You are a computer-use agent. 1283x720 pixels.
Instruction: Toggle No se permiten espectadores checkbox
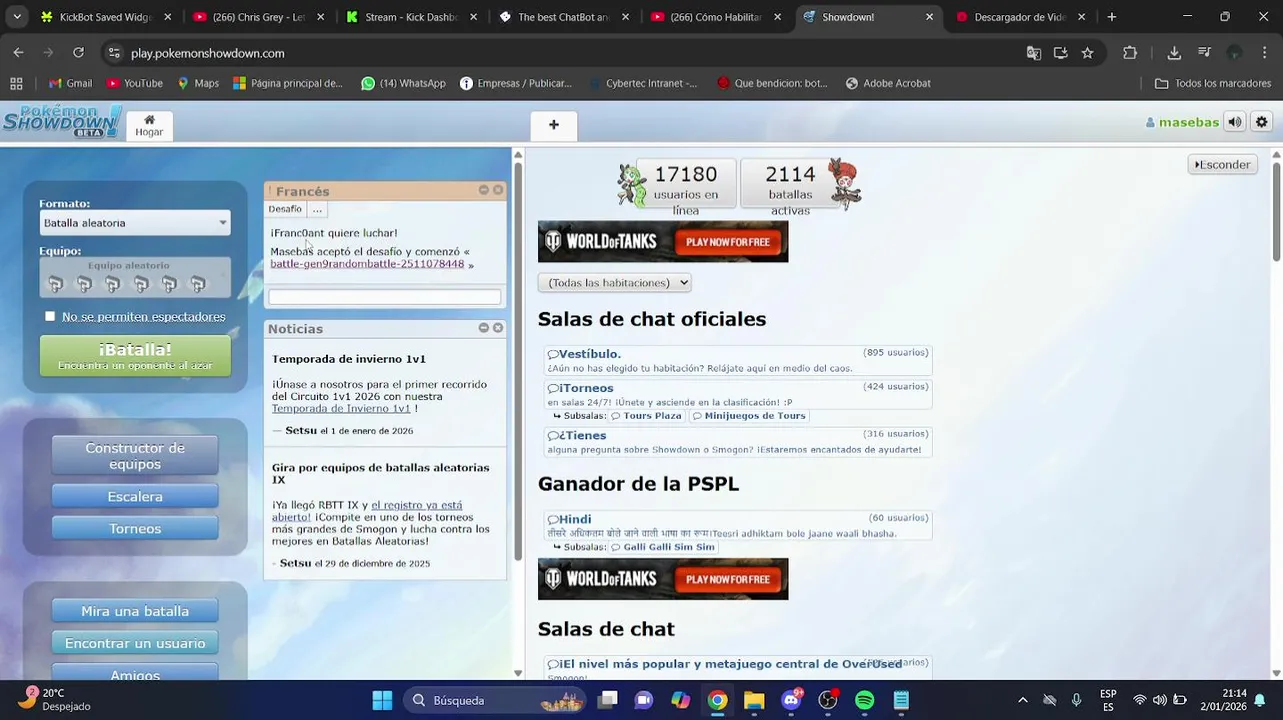(x=50, y=316)
